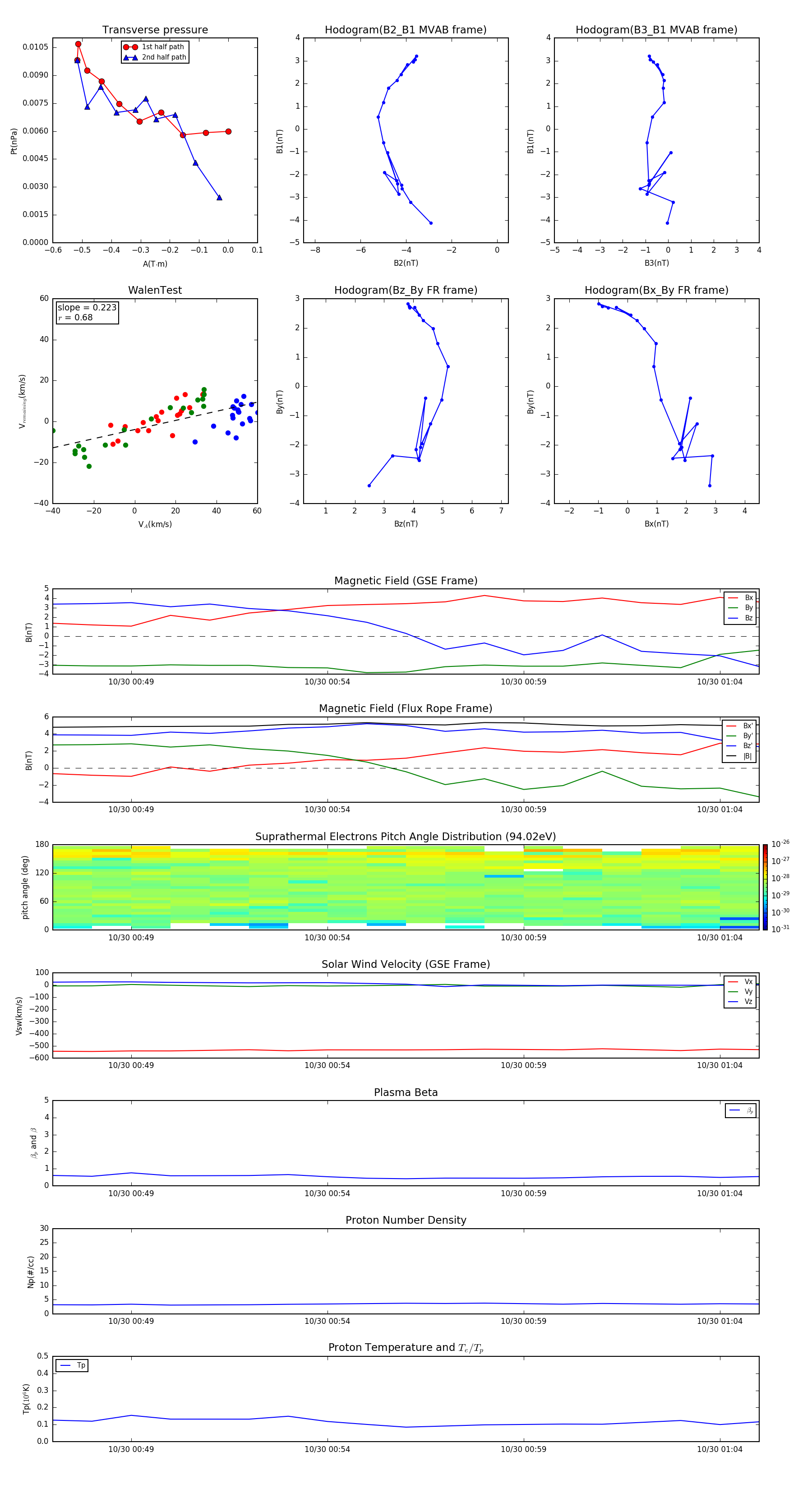
Task: Click the "Hodogram(Bx_By FR frame)" title
Action: coord(656,290)
